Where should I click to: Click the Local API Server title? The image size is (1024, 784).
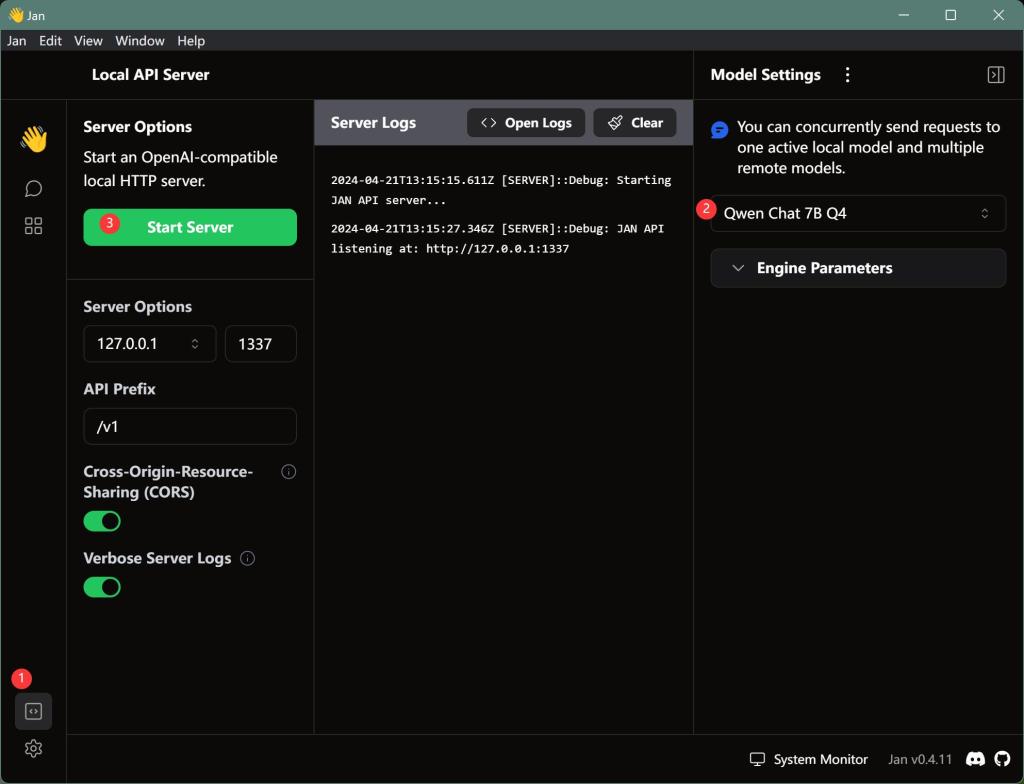[x=150, y=74]
